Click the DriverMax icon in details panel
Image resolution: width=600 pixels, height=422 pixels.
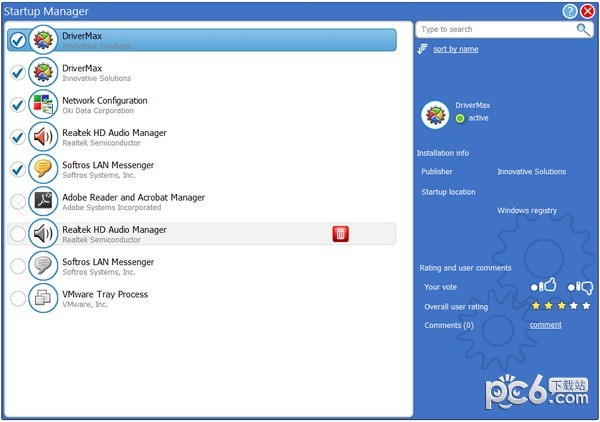point(435,115)
